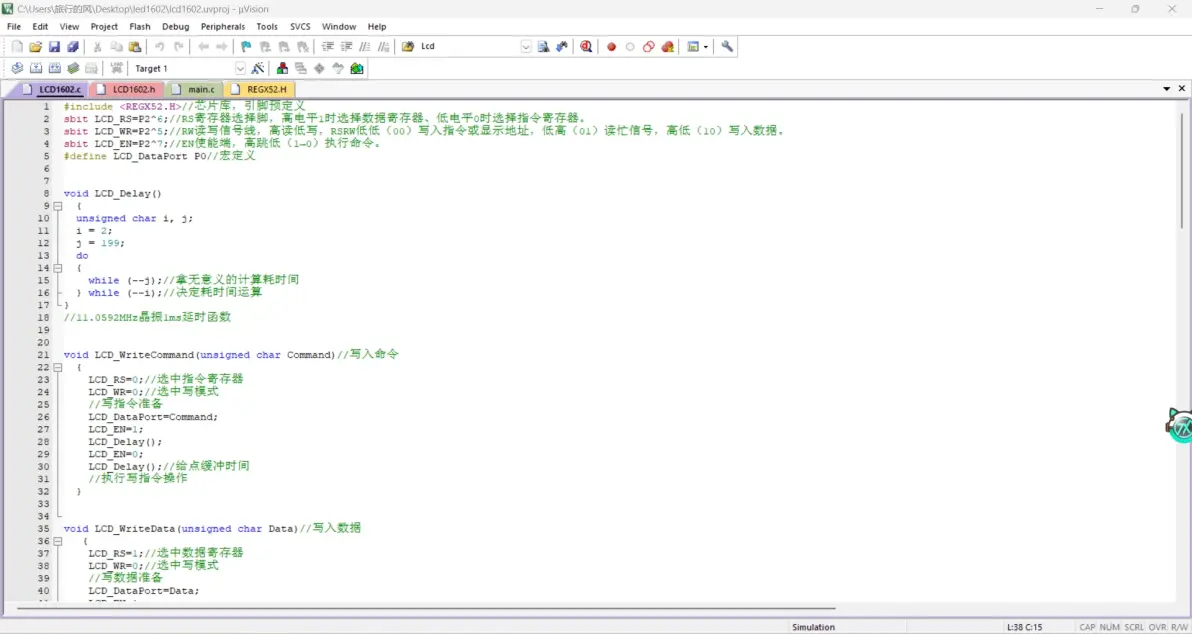Open Options for Target magic wand icon
Viewport: 1192px width, 634px height.
[x=258, y=68]
